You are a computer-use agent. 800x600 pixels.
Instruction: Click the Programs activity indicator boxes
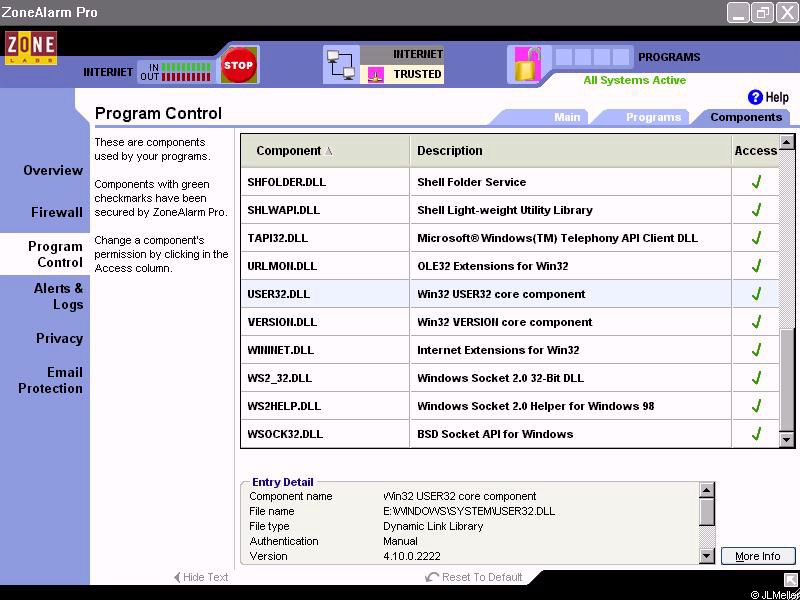(x=591, y=57)
